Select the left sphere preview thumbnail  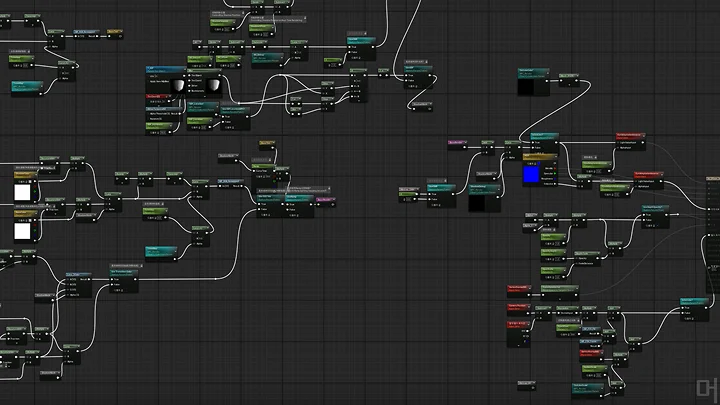[177, 85]
